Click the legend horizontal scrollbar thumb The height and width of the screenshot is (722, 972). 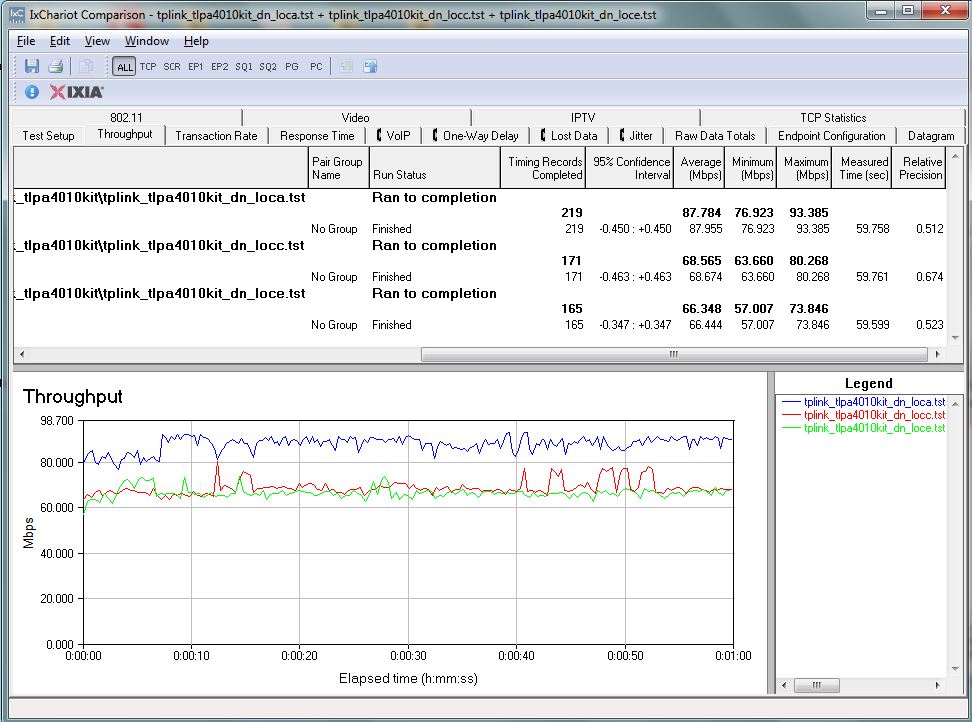point(817,685)
